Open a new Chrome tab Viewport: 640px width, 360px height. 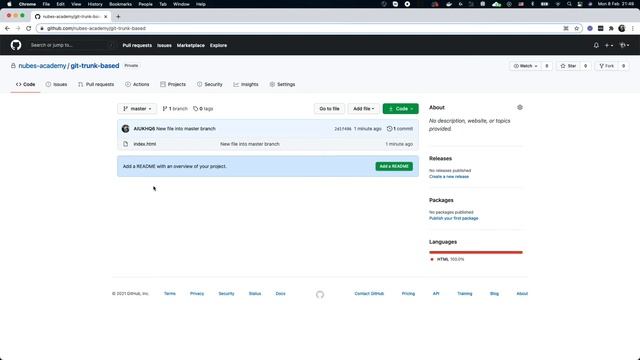[x=118, y=16]
